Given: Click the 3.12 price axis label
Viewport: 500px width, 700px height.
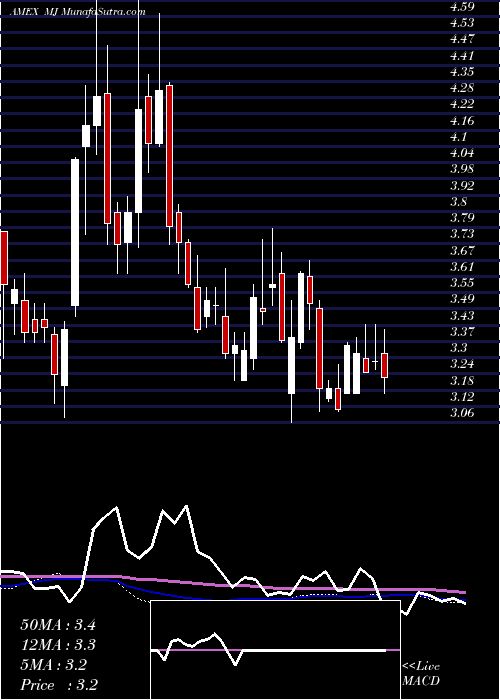Looking at the screenshot, I should pos(462,396).
